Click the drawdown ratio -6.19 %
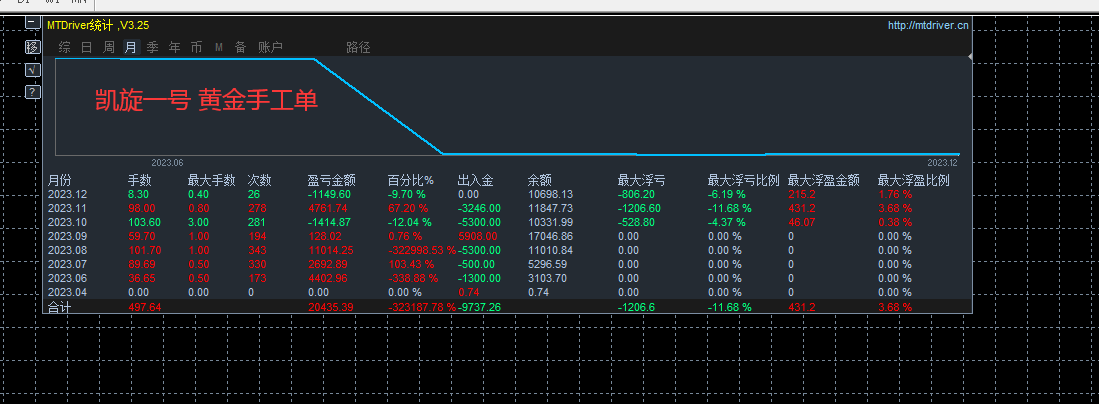The image size is (1099, 404). tap(727, 194)
